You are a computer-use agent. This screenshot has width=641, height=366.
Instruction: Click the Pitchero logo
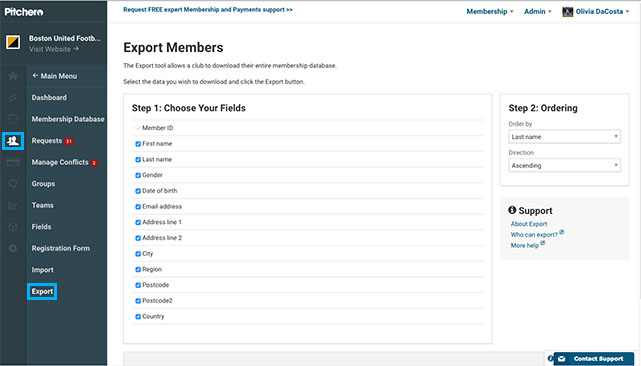click(x=24, y=12)
